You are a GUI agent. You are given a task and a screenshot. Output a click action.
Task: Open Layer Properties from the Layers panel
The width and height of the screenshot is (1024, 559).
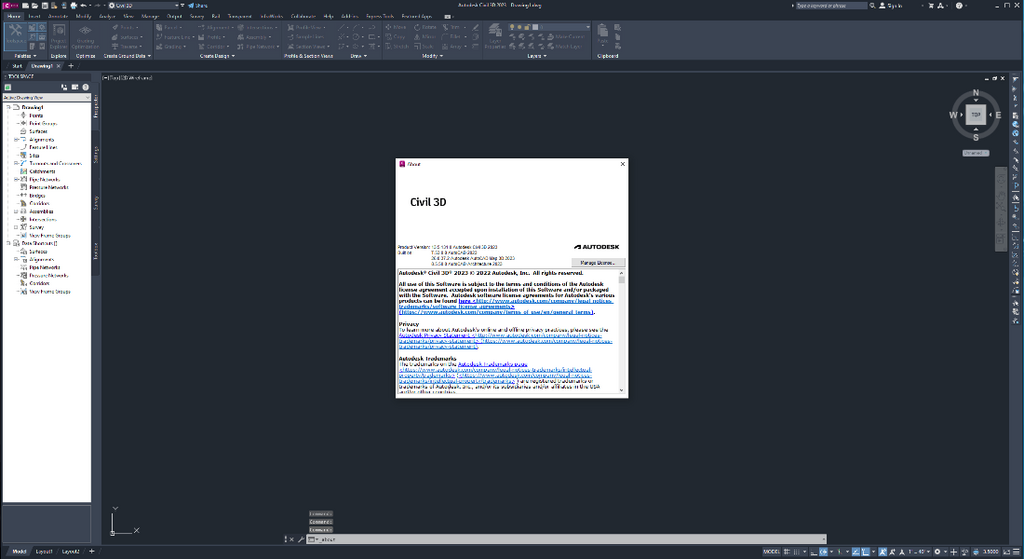(x=495, y=36)
